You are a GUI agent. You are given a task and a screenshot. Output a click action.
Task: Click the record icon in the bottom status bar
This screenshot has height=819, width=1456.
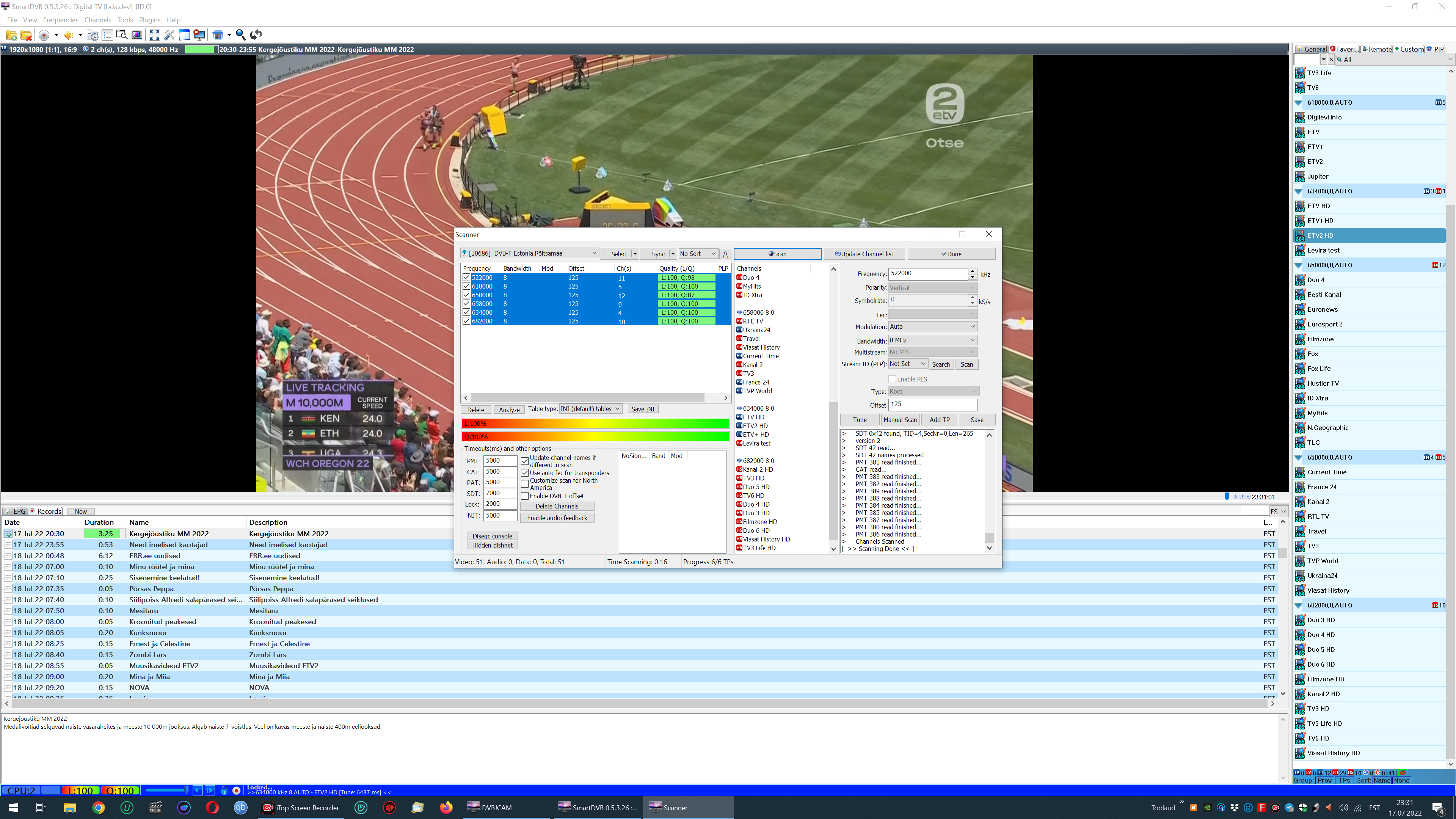(236, 790)
